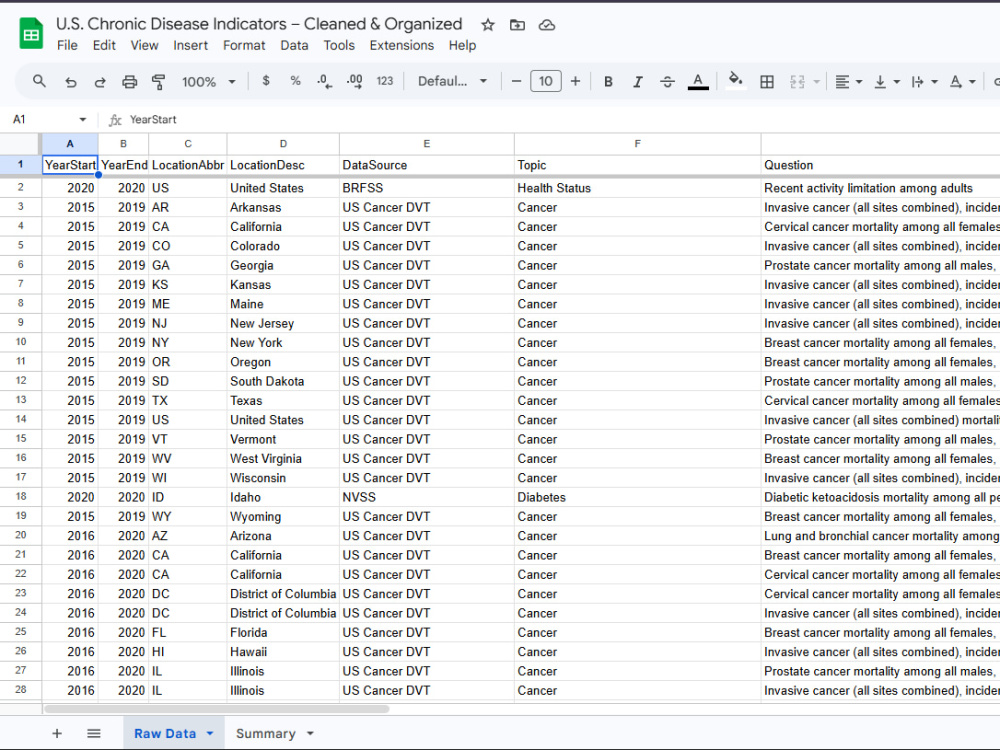Image resolution: width=1000 pixels, height=750 pixels.
Task: Increase decimal places
Action: (355, 81)
